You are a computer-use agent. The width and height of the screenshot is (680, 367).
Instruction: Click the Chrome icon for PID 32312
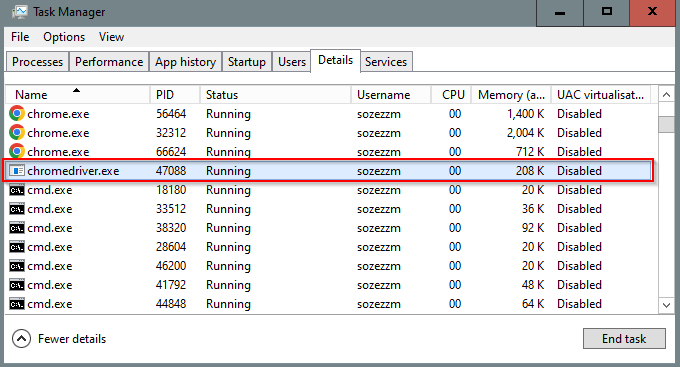coord(16,133)
